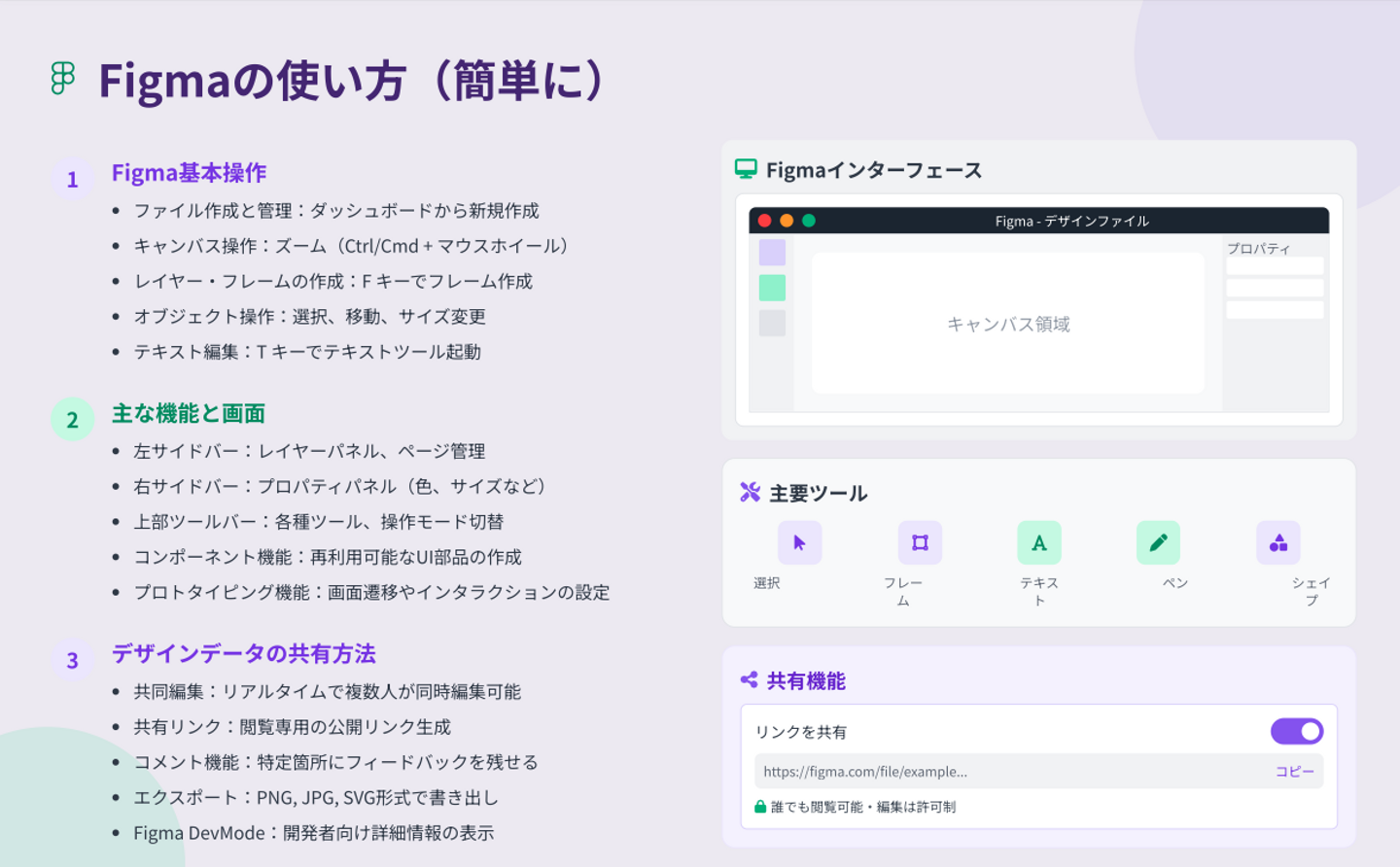Image resolution: width=1400 pixels, height=867 pixels.
Task: Select the フレーム frame tool icon
Action: (920, 542)
